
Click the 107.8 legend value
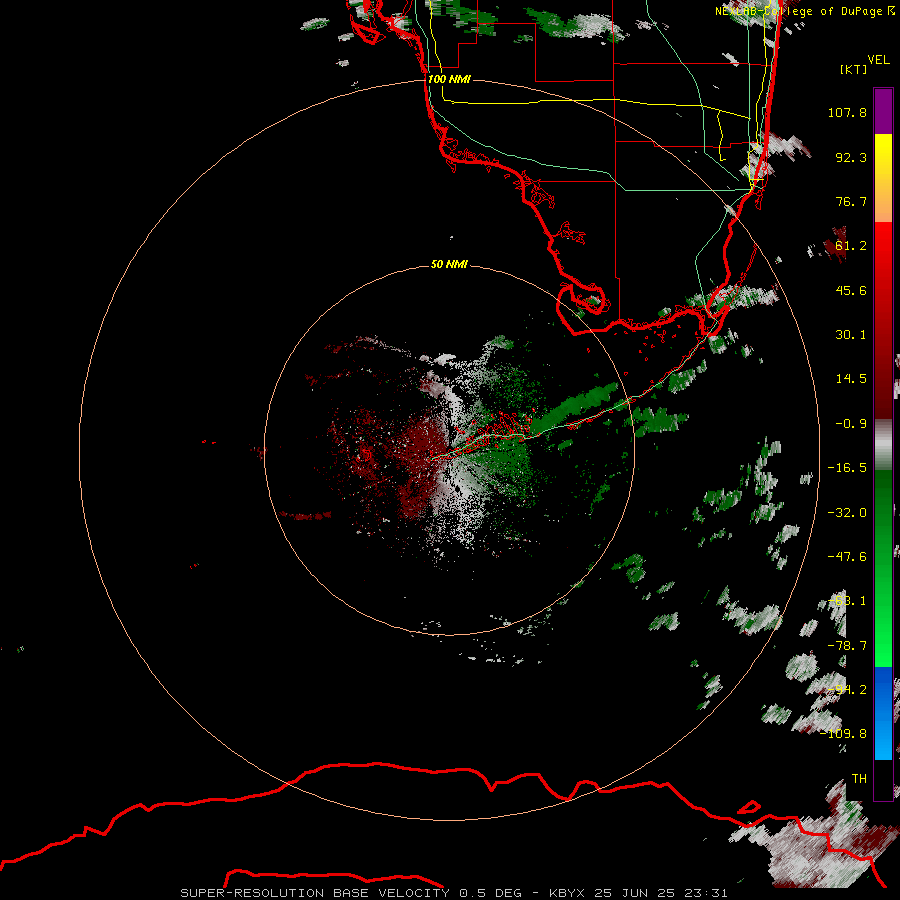tap(847, 112)
